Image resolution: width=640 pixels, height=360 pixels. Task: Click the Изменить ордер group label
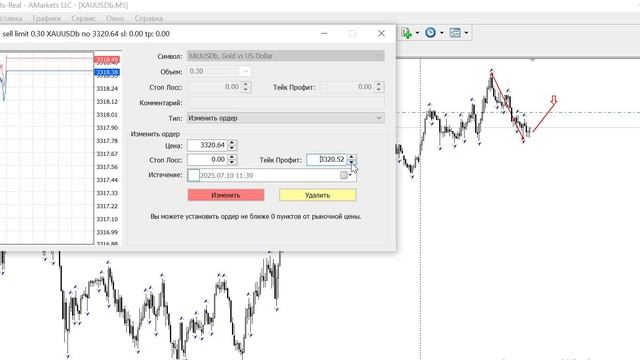[155, 134]
